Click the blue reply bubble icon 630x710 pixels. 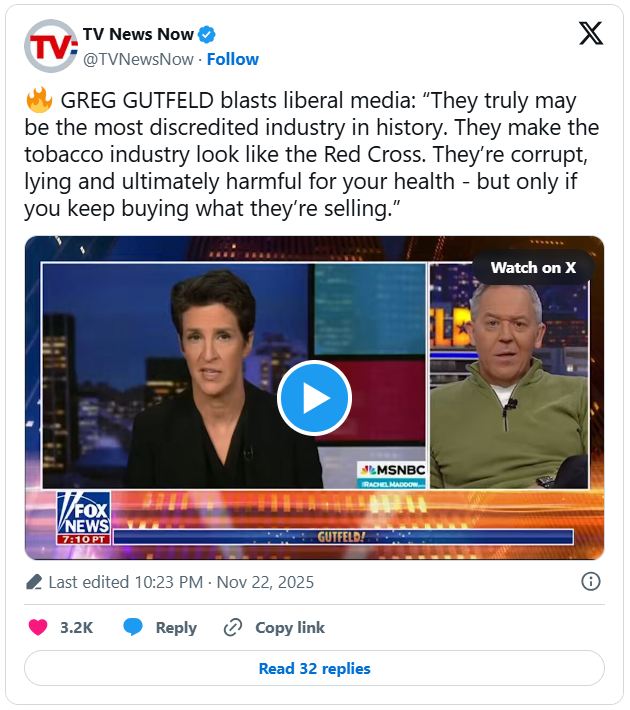click(133, 628)
